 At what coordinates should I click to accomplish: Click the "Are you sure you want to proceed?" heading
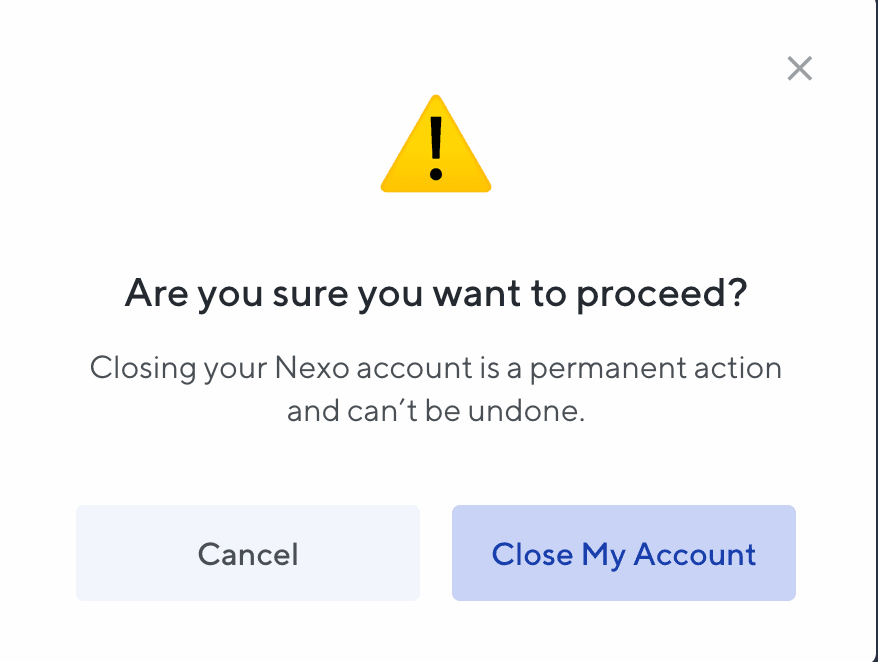click(436, 295)
